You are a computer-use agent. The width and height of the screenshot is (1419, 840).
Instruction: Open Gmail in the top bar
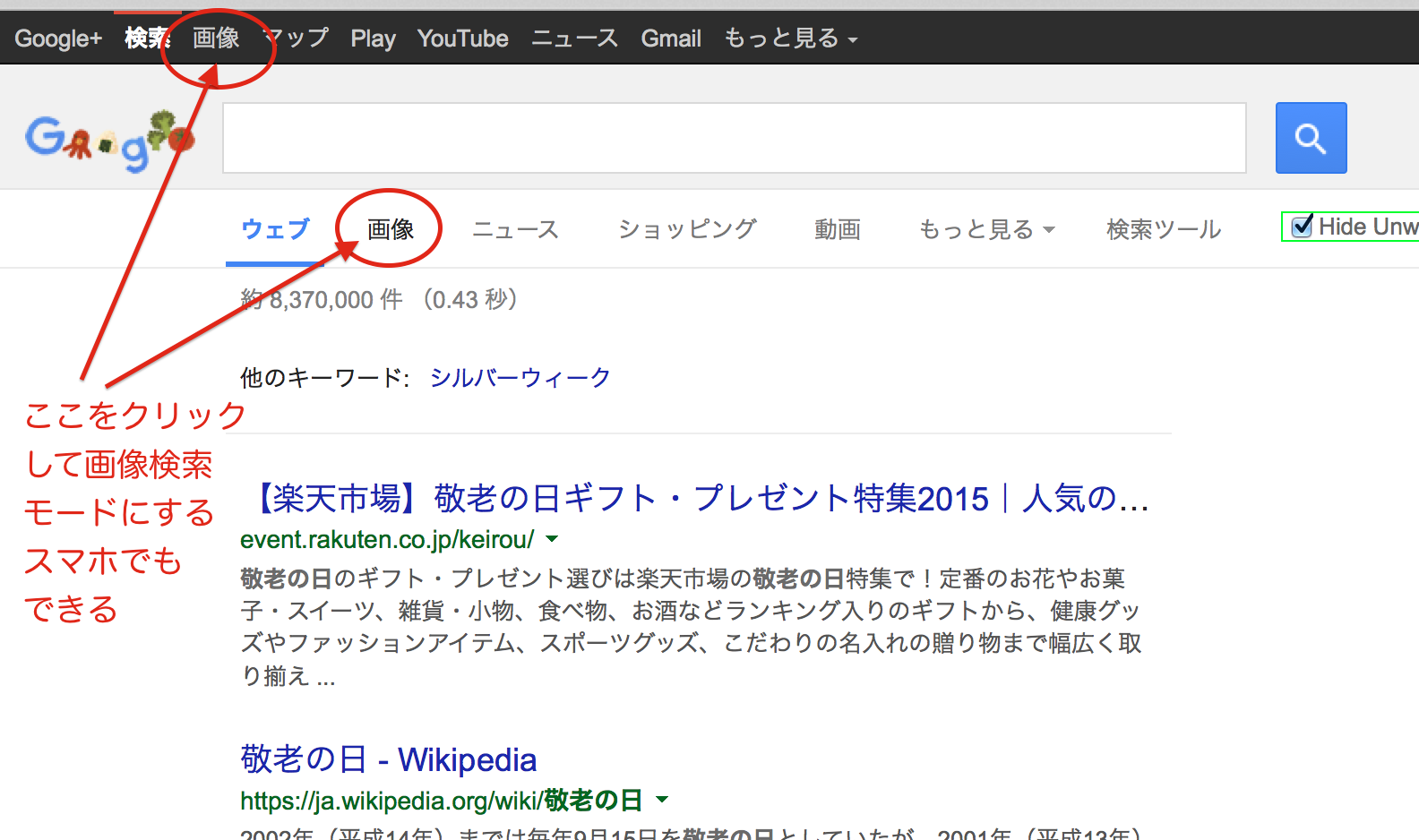pyautogui.click(x=671, y=39)
